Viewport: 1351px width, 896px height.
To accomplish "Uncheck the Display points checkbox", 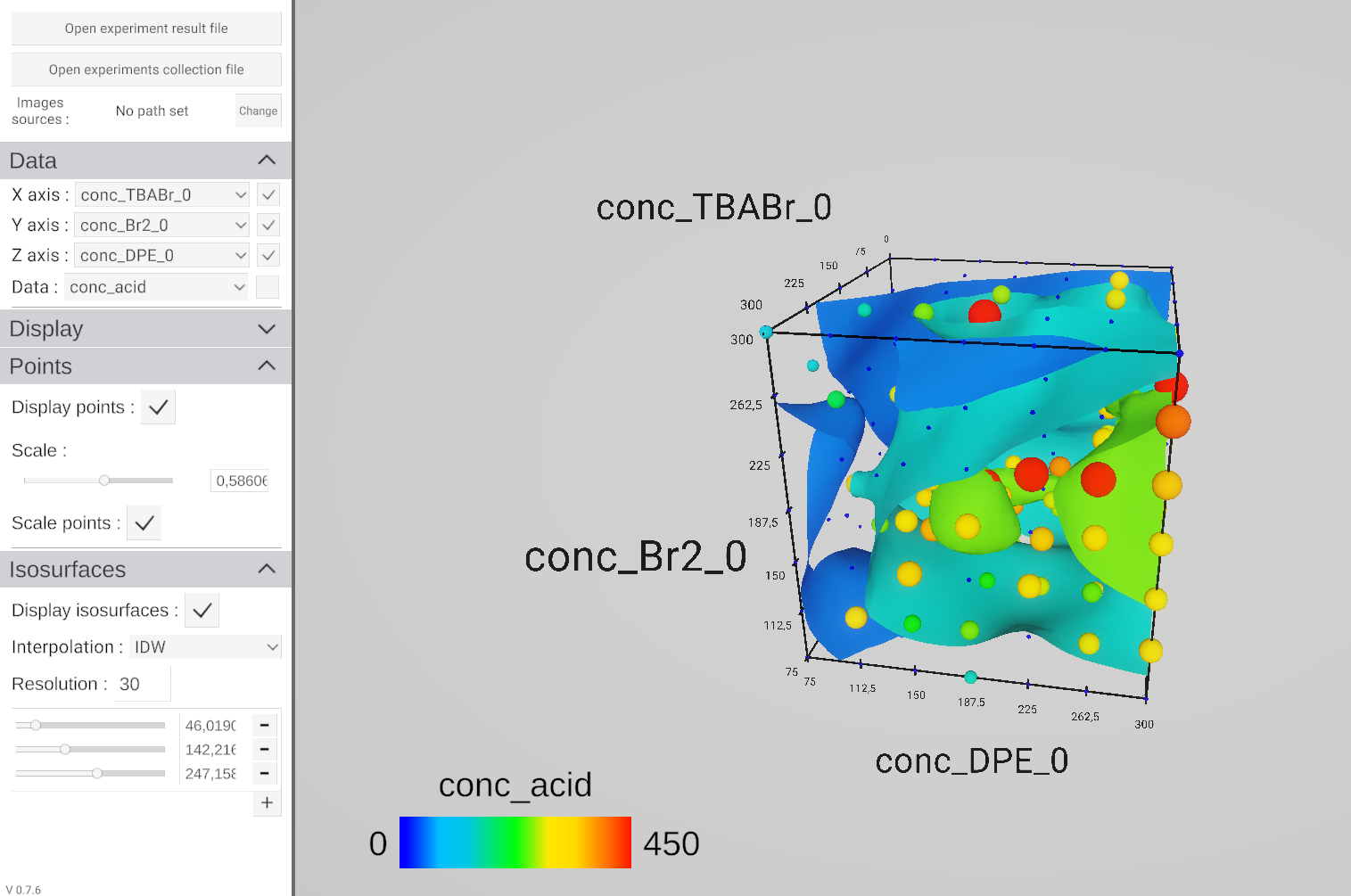I will click(x=159, y=407).
